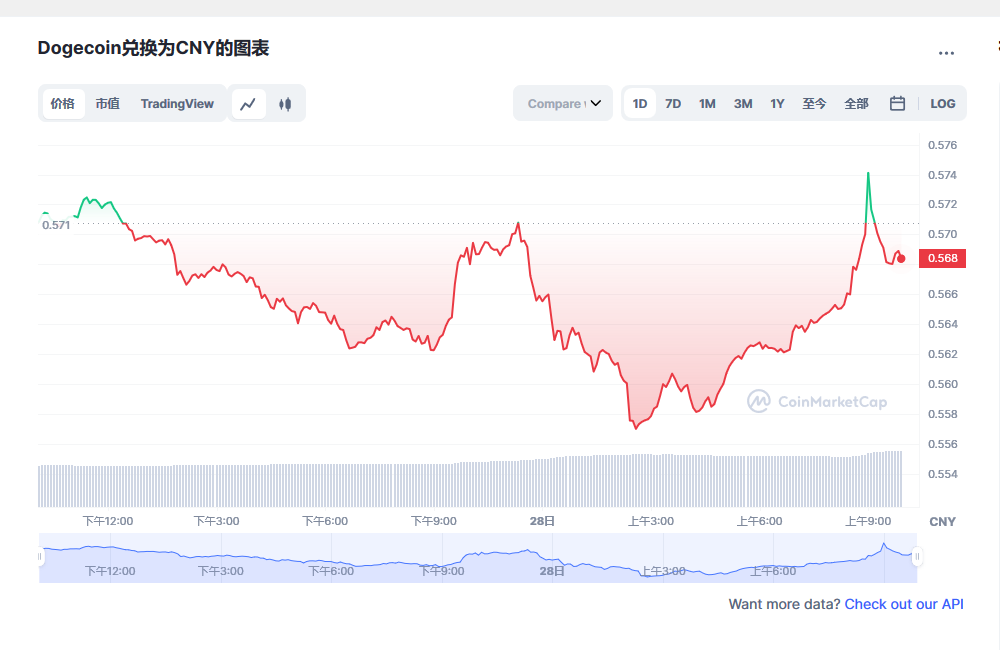Open the TradingView tab
This screenshot has height=650, width=1000.
click(177, 103)
